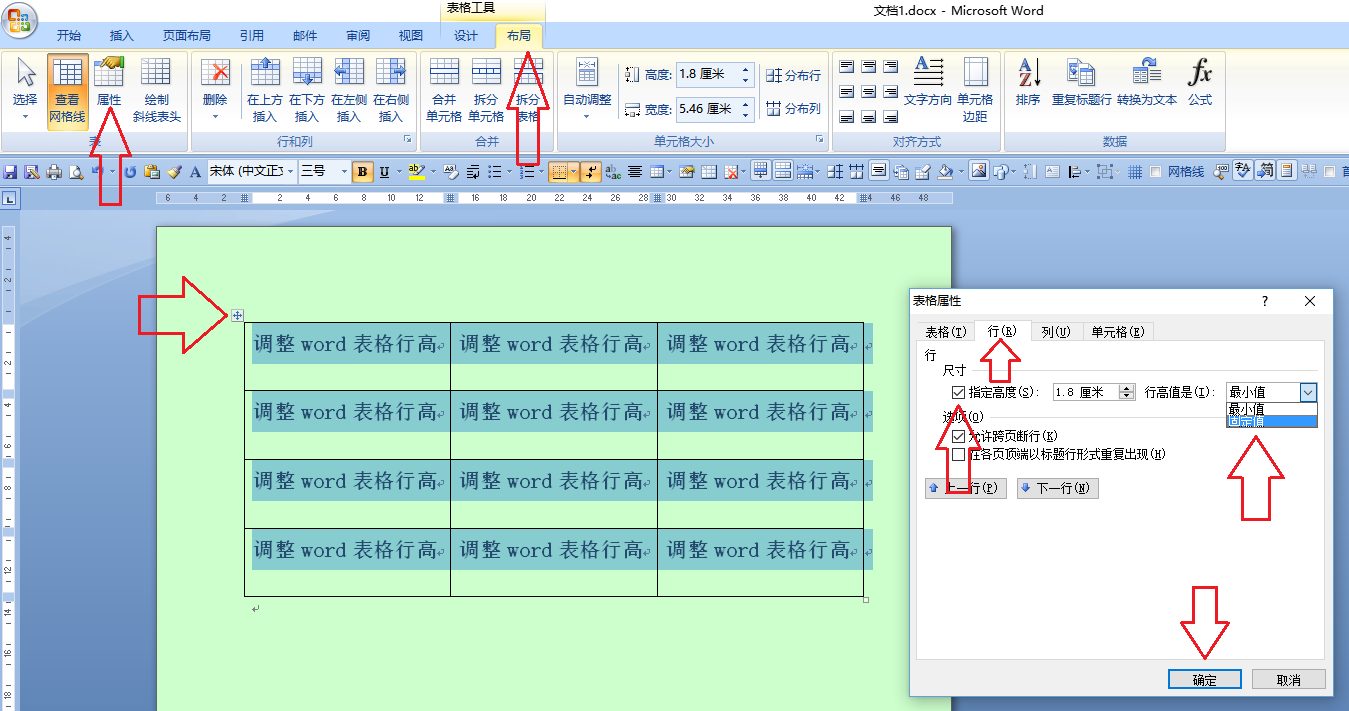The height and width of the screenshot is (711, 1349).
Task: Click 公式 formula button
Action: tap(1200, 82)
